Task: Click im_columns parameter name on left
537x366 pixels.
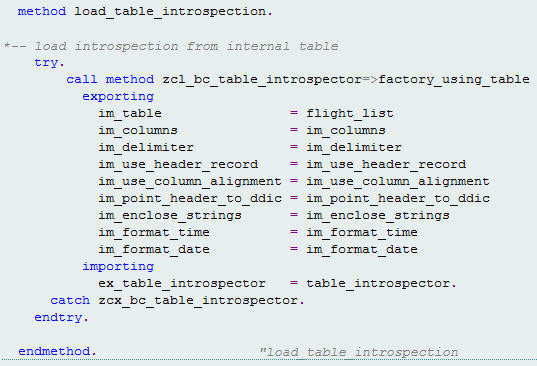Action: [138, 130]
